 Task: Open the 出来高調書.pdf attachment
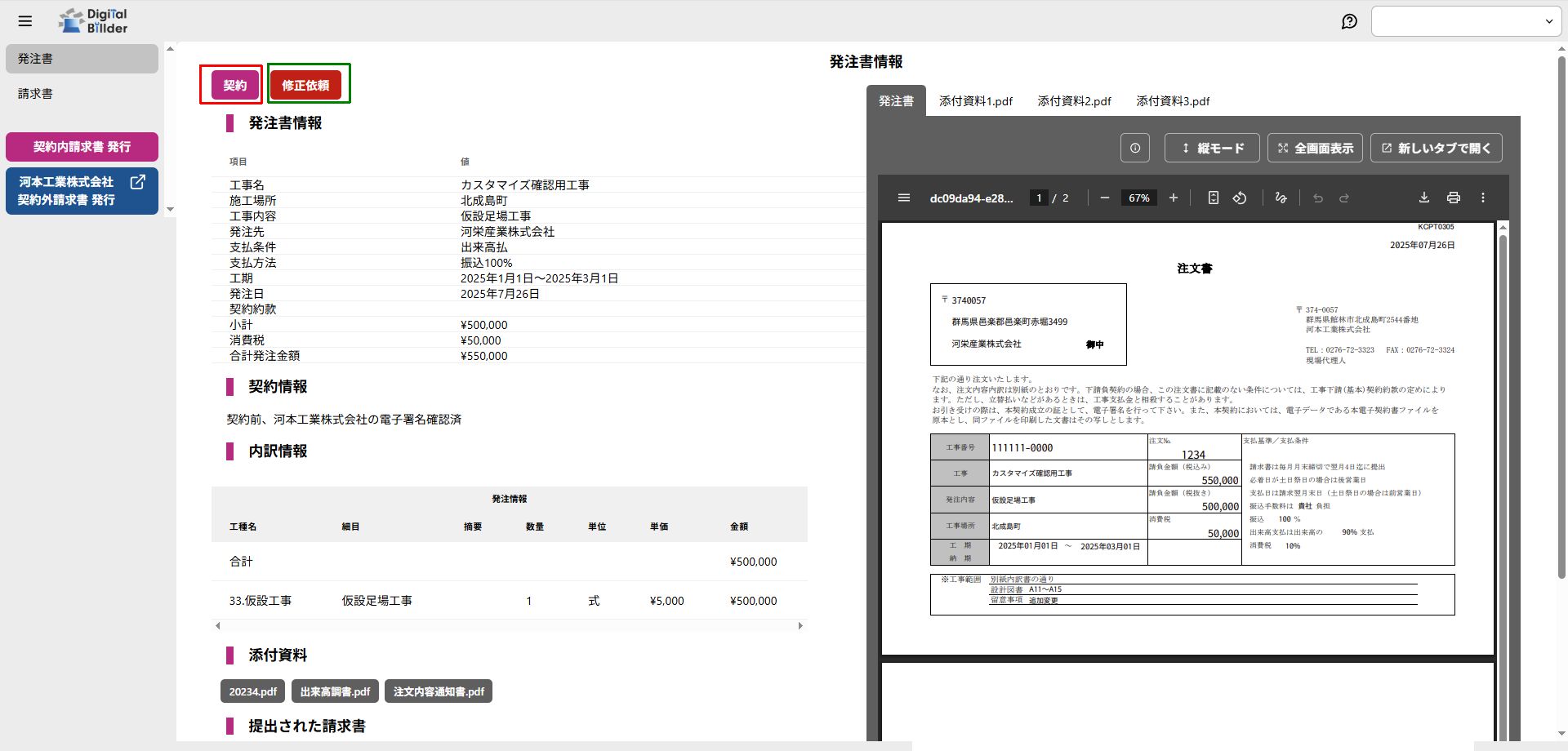point(335,691)
